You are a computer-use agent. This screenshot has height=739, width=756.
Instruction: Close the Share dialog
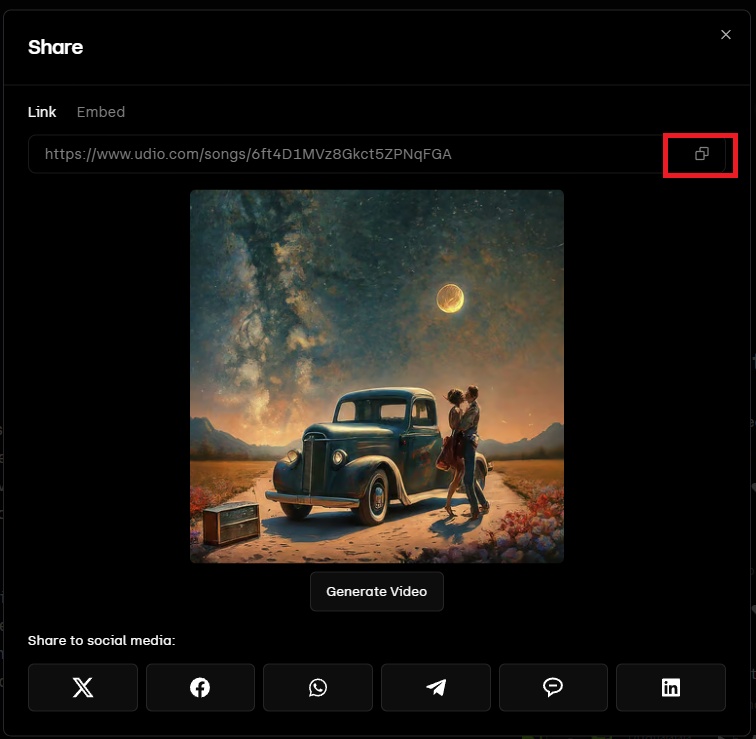[726, 35]
